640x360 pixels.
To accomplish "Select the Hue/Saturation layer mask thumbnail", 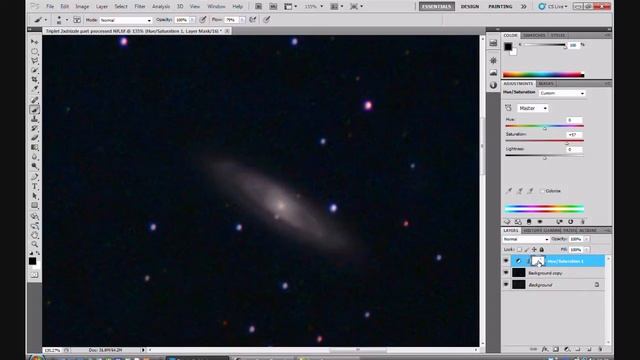I will click(538, 261).
